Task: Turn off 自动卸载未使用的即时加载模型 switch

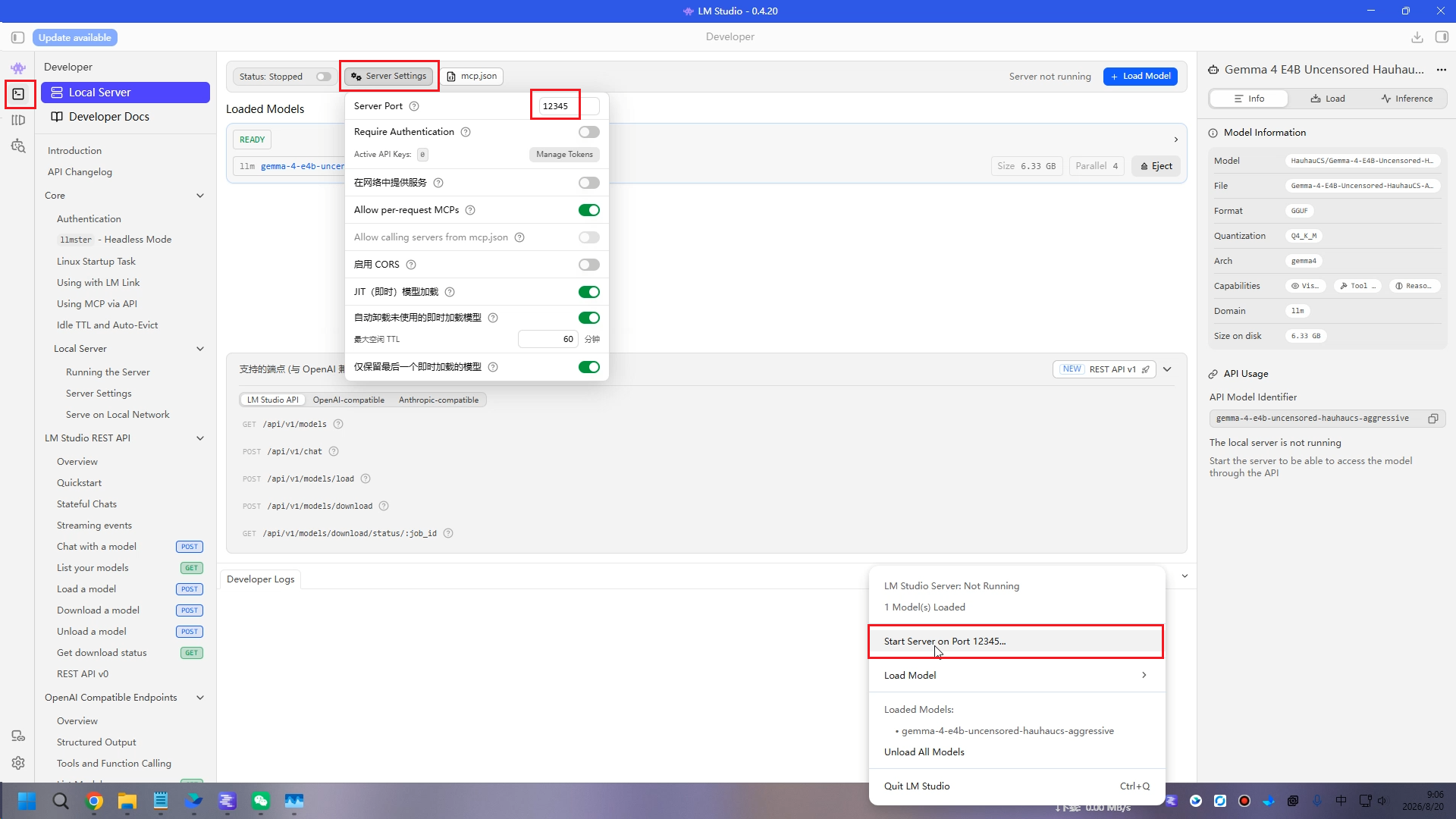Action: coord(589,318)
